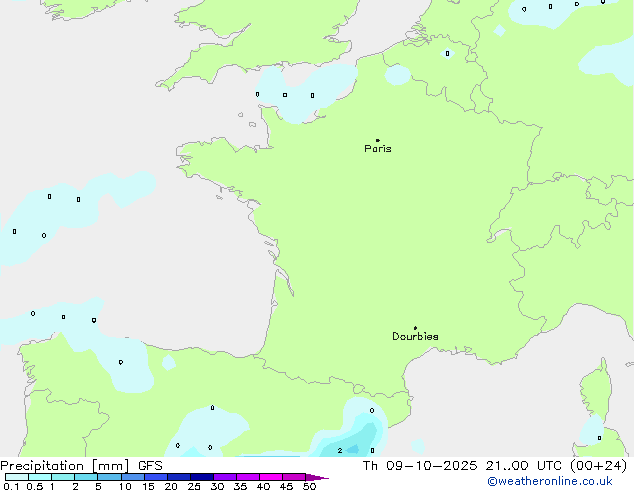This screenshot has height=490, width=634.
Task: Select the 45–50 mm legend color swatch
Action: click(x=294, y=477)
